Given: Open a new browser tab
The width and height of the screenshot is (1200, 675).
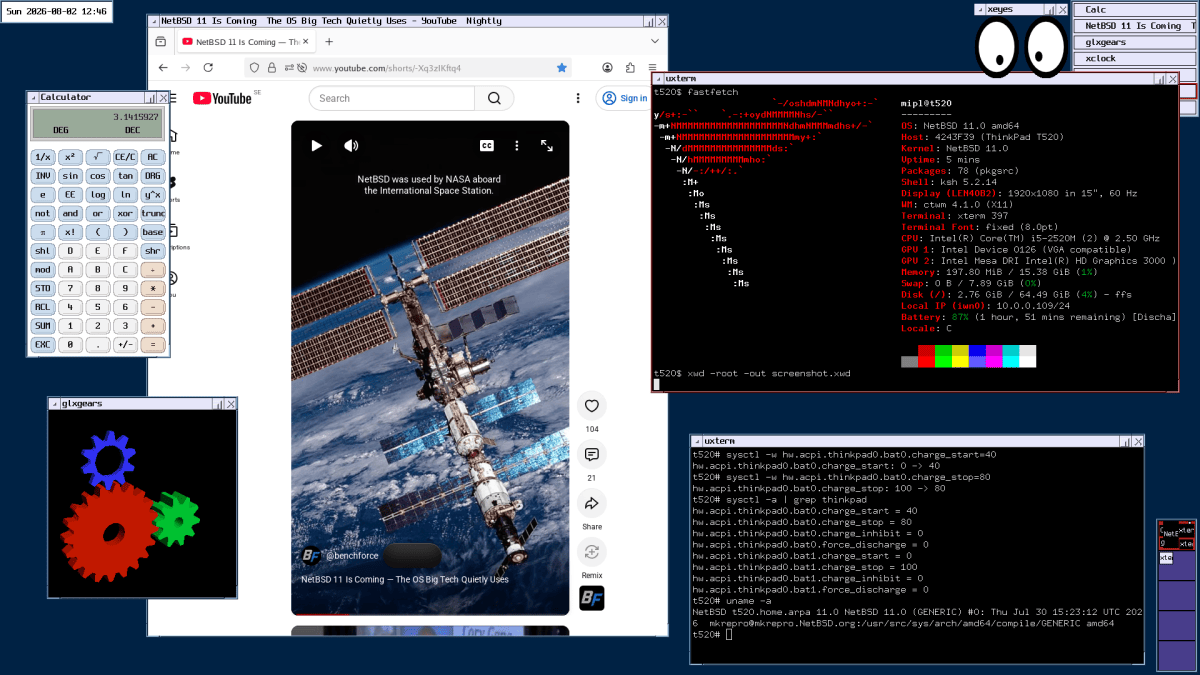Looking at the screenshot, I should [x=329, y=42].
